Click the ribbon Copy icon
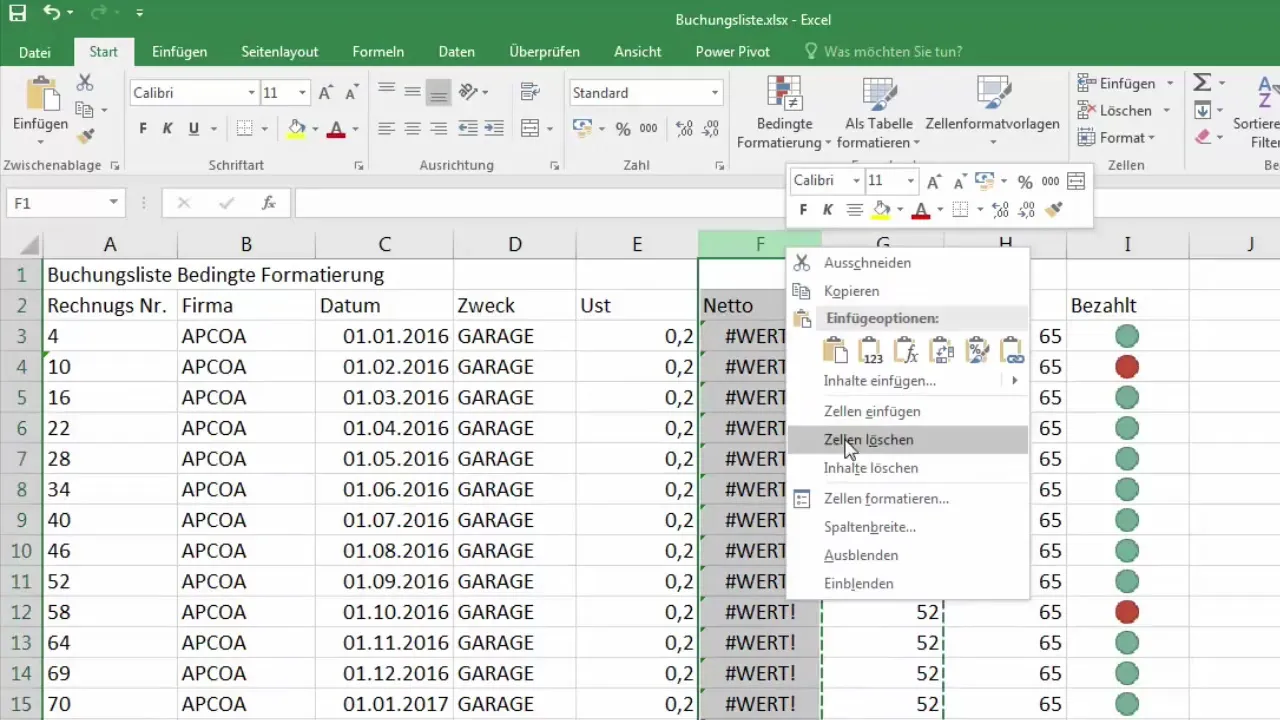This screenshot has width=1280, height=720. click(85, 110)
